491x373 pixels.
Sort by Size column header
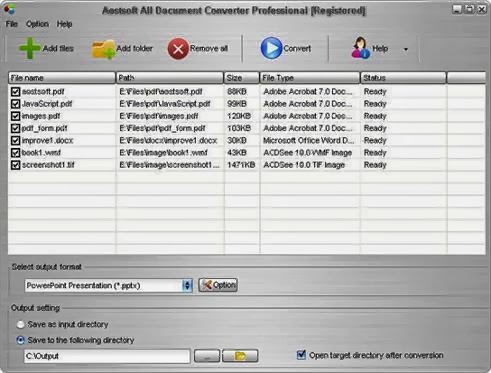click(242, 78)
